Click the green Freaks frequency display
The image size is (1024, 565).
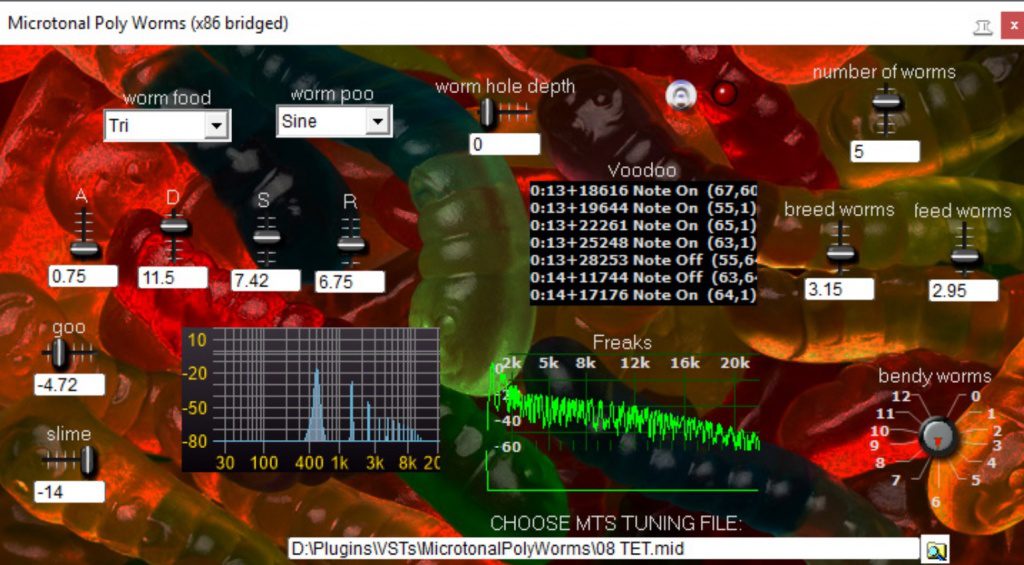[623, 423]
